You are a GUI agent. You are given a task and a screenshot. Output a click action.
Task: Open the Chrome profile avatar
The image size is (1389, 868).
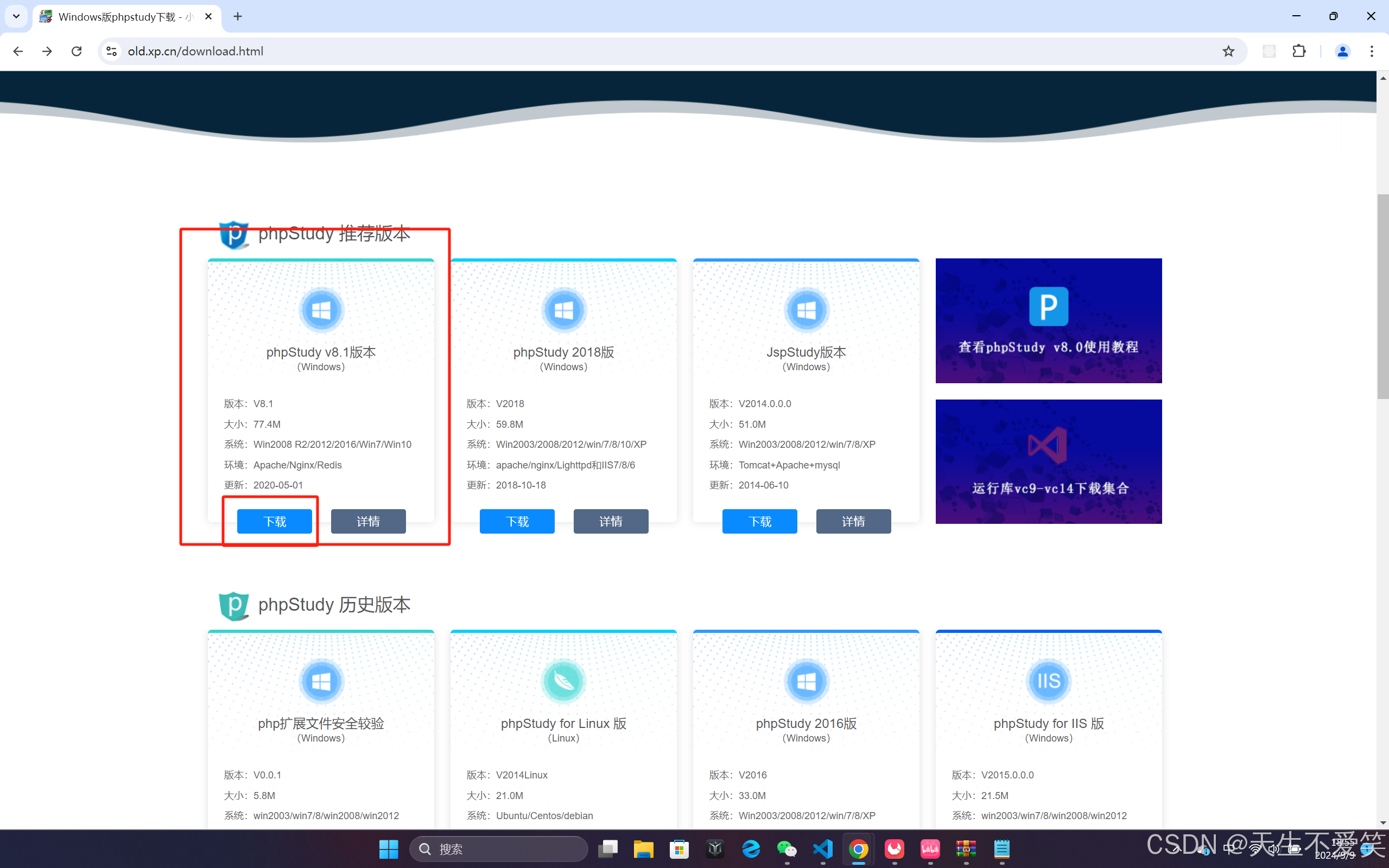click(x=1342, y=51)
